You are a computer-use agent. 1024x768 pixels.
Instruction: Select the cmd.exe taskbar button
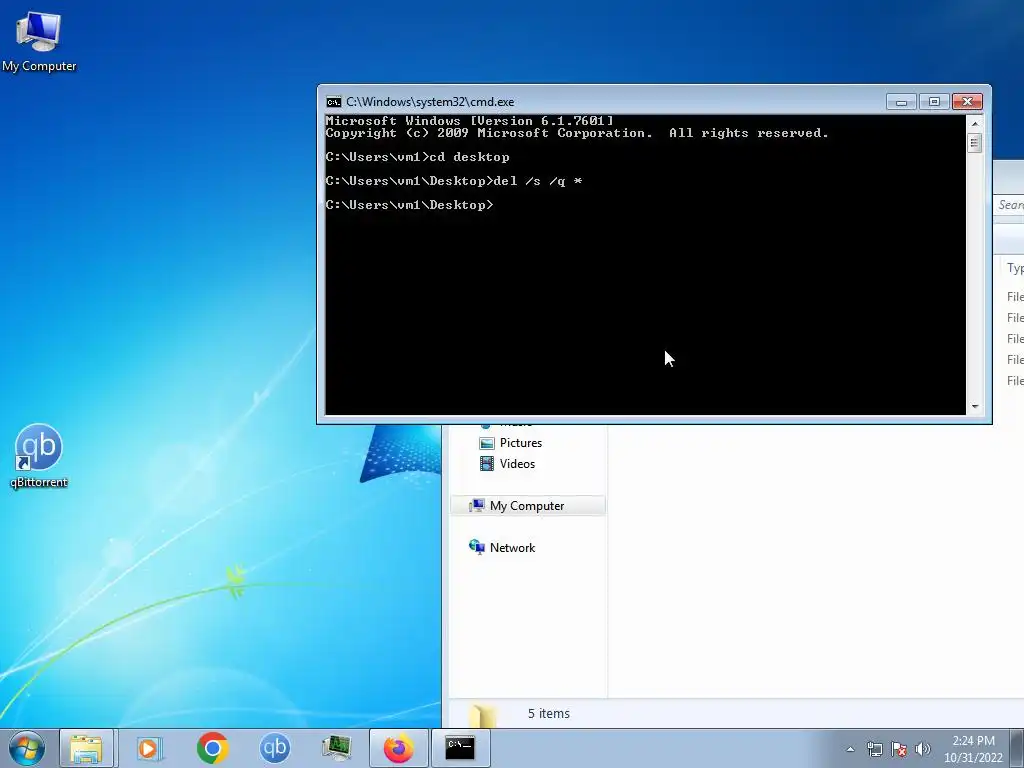coord(460,748)
